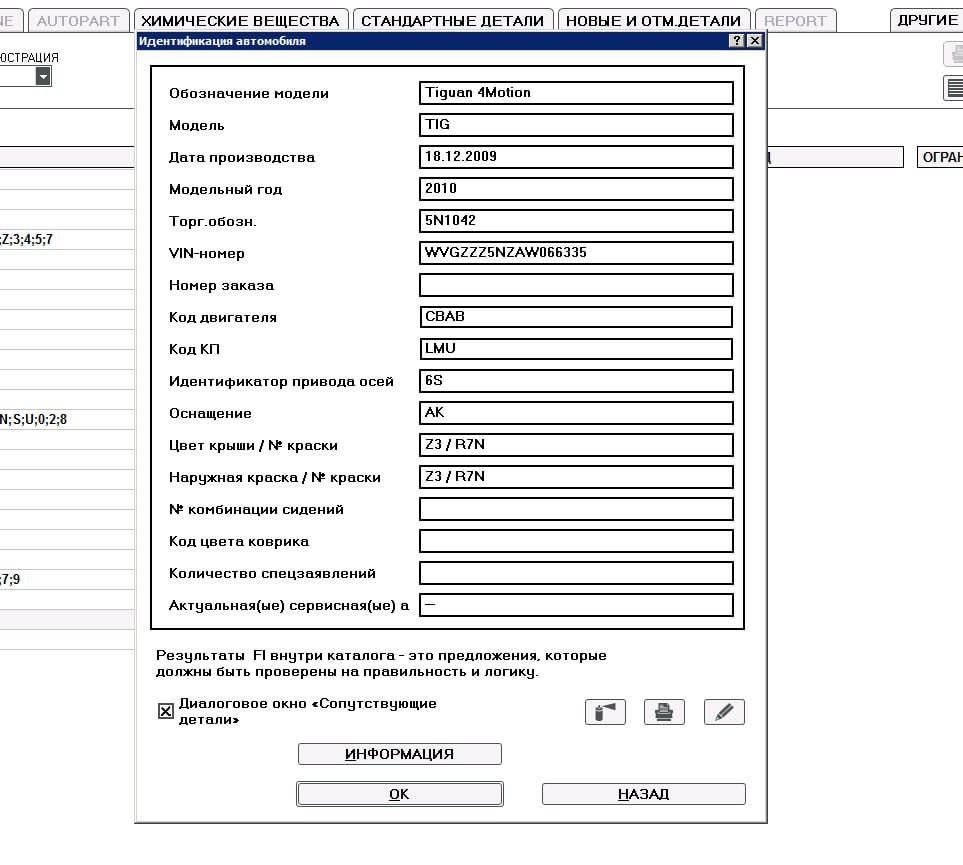This screenshot has width=963, height=865.
Task: Click the Номер заказа empty field
Action: click(x=576, y=285)
